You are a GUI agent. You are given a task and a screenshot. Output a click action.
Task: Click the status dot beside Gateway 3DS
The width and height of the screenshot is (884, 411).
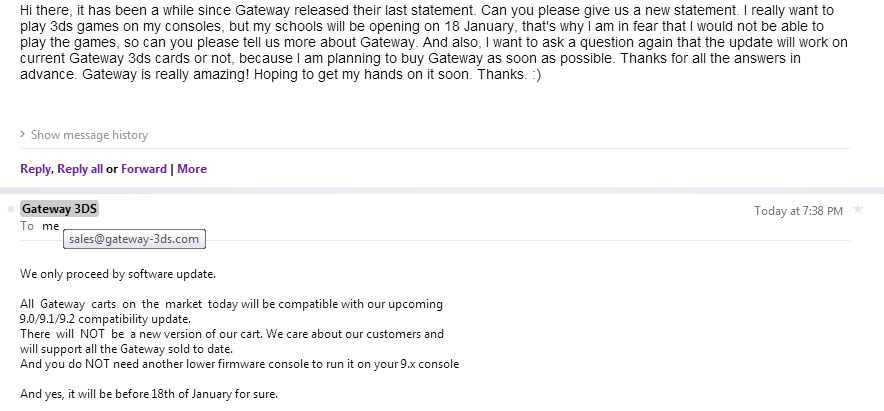pos(11,209)
